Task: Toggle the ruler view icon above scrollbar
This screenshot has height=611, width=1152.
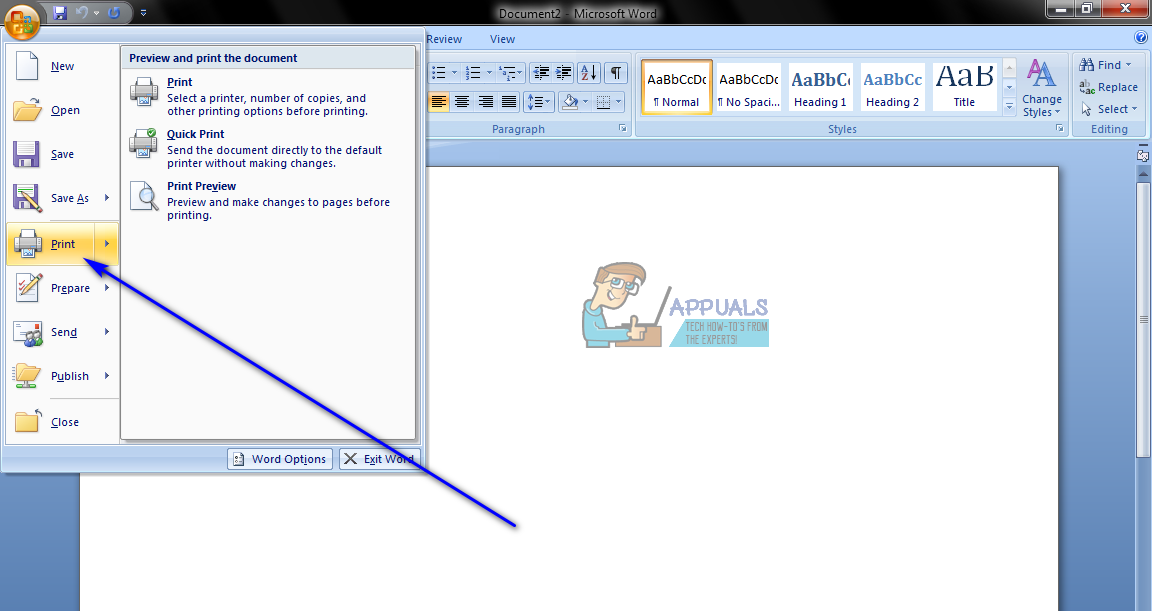Action: pos(1143,155)
